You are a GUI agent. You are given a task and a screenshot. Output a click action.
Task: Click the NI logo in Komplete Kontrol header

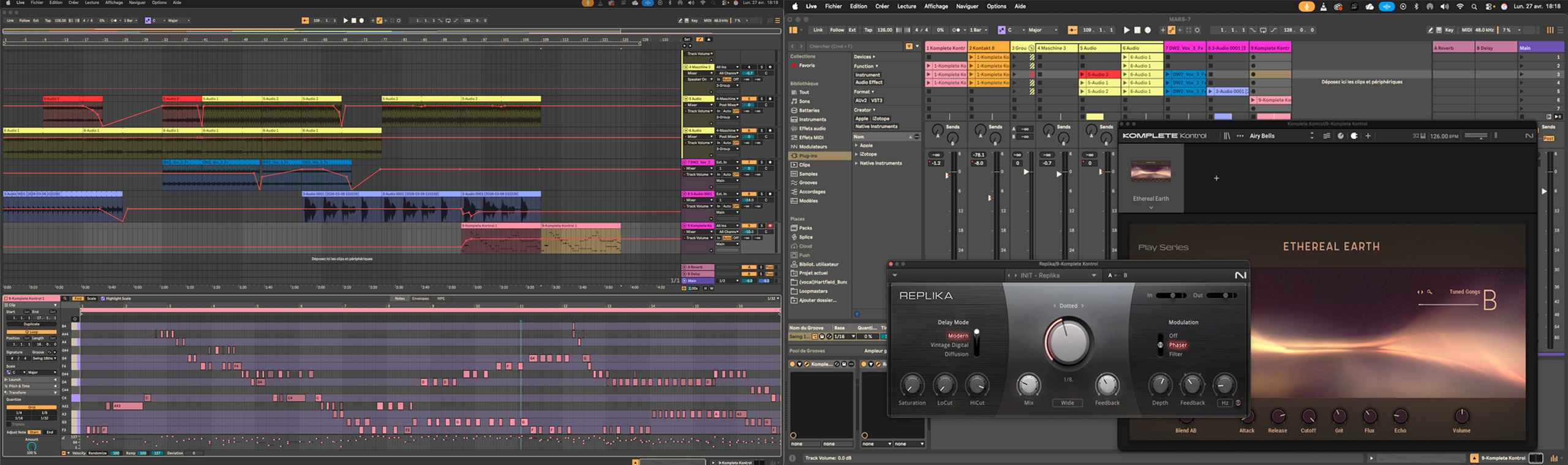1529,136
